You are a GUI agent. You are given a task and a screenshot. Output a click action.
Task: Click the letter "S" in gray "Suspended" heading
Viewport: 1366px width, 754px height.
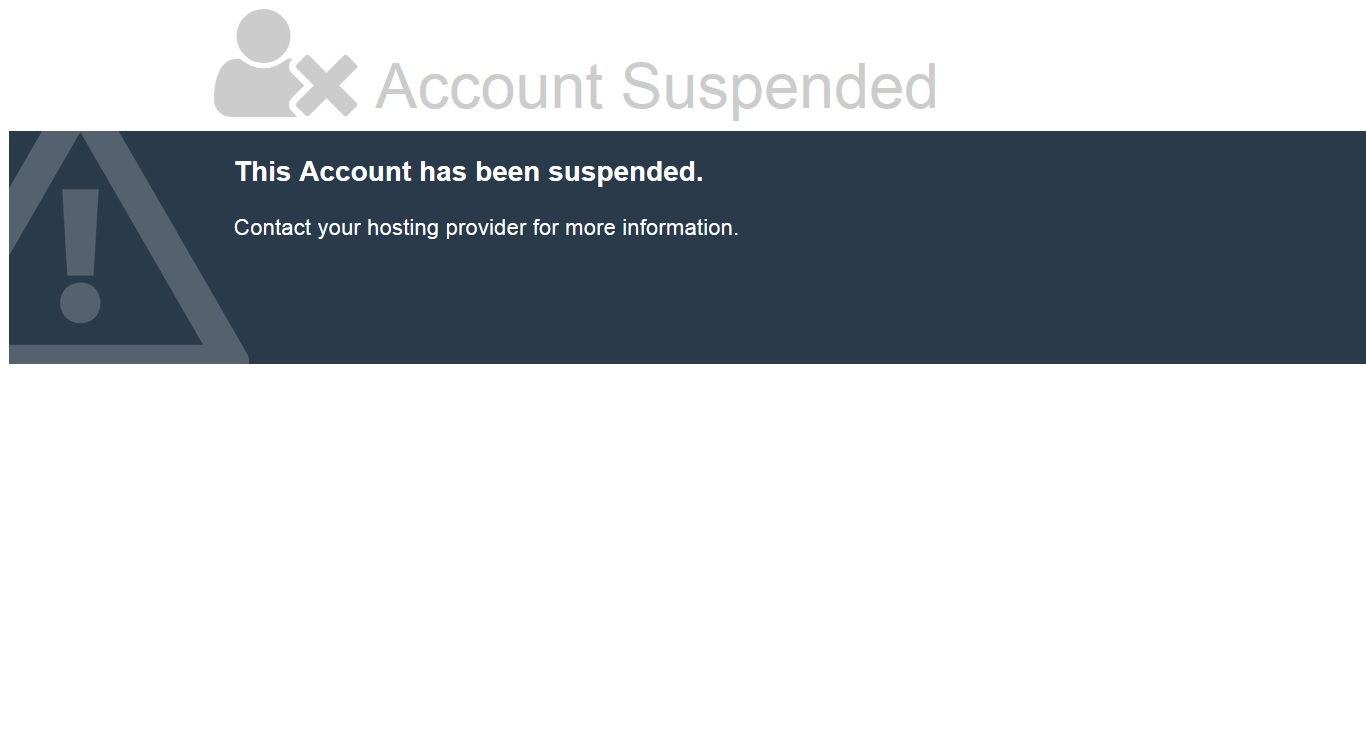pos(645,87)
